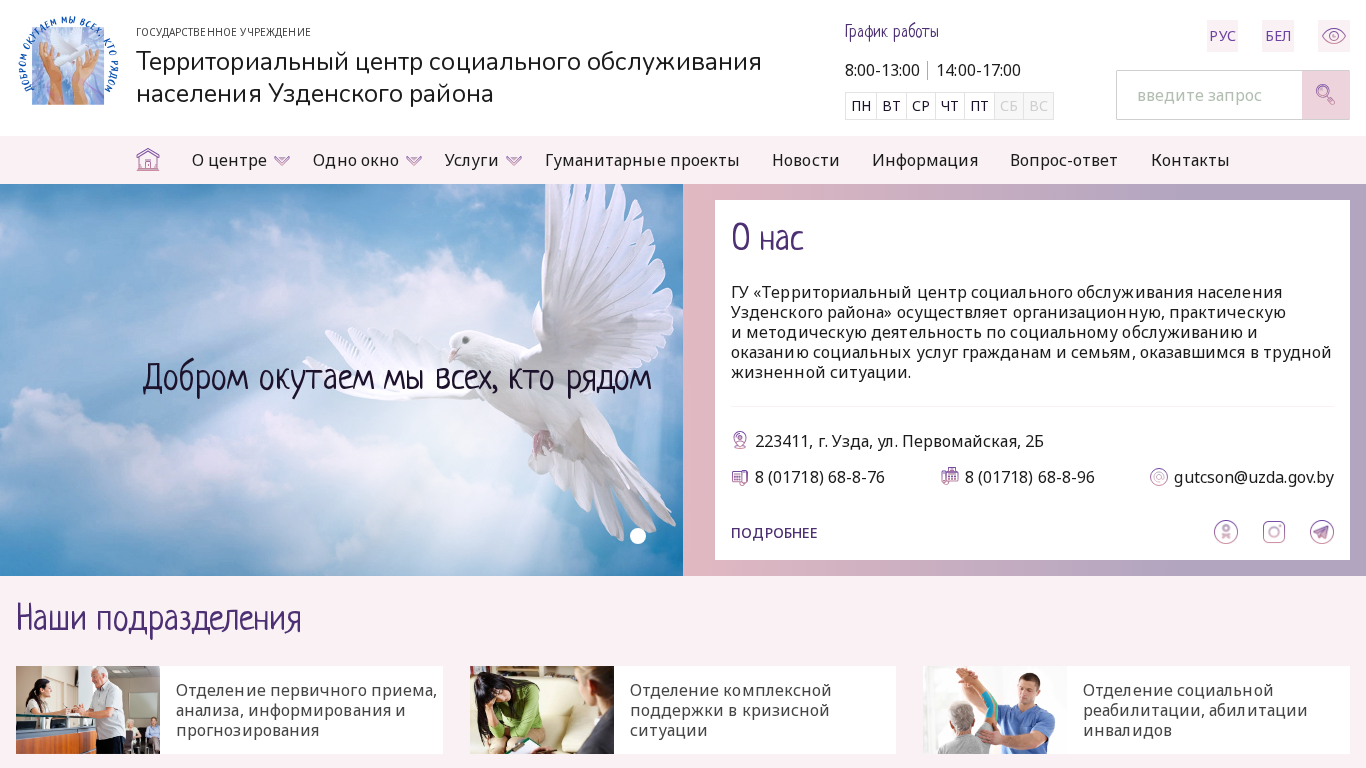Image resolution: width=1366 pixels, height=768 pixels.
Task: Open the Odnoklassniki social page icon
Action: (x=1226, y=532)
